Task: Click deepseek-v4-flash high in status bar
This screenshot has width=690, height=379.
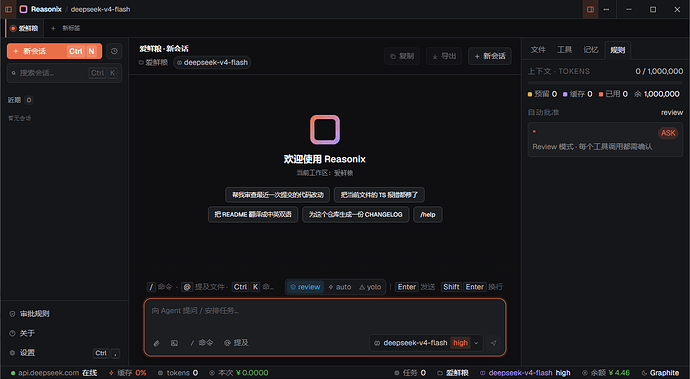Action: coord(525,373)
